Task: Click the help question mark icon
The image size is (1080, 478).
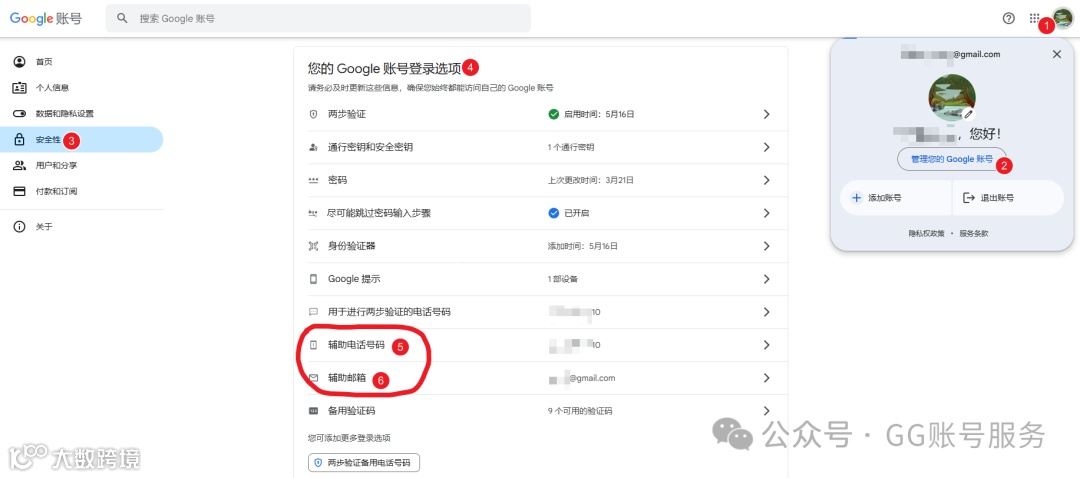Action: (x=1008, y=19)
